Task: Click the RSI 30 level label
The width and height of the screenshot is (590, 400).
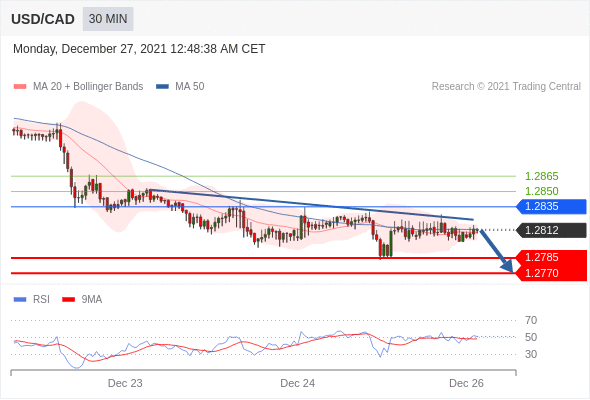Action: point(531,354)
